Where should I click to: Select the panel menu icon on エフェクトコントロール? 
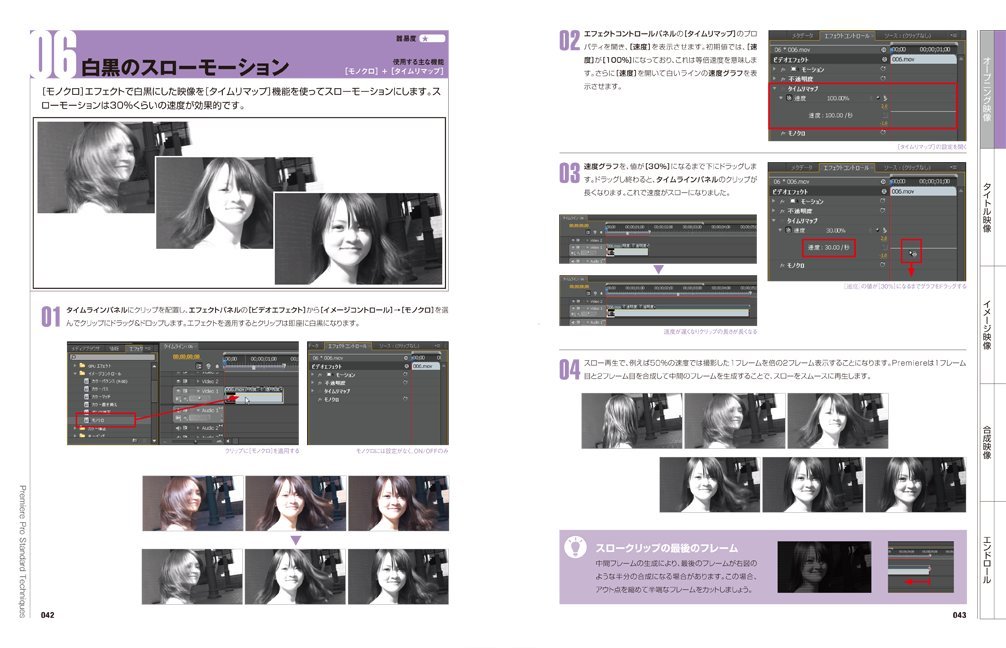click(951, 35)
